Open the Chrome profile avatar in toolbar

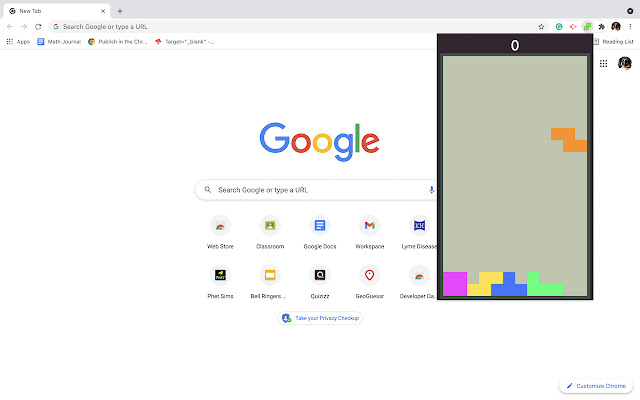616,27
